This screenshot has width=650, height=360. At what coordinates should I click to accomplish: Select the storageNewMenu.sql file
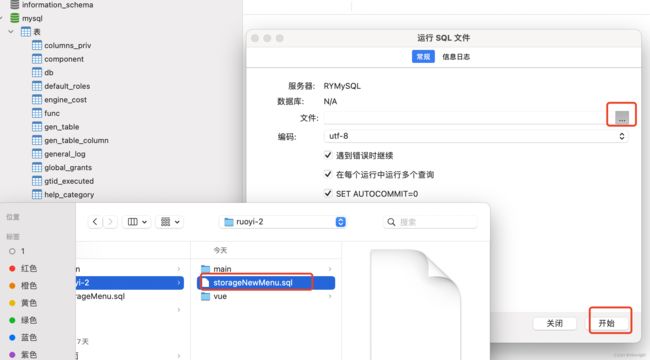(266, 282)
